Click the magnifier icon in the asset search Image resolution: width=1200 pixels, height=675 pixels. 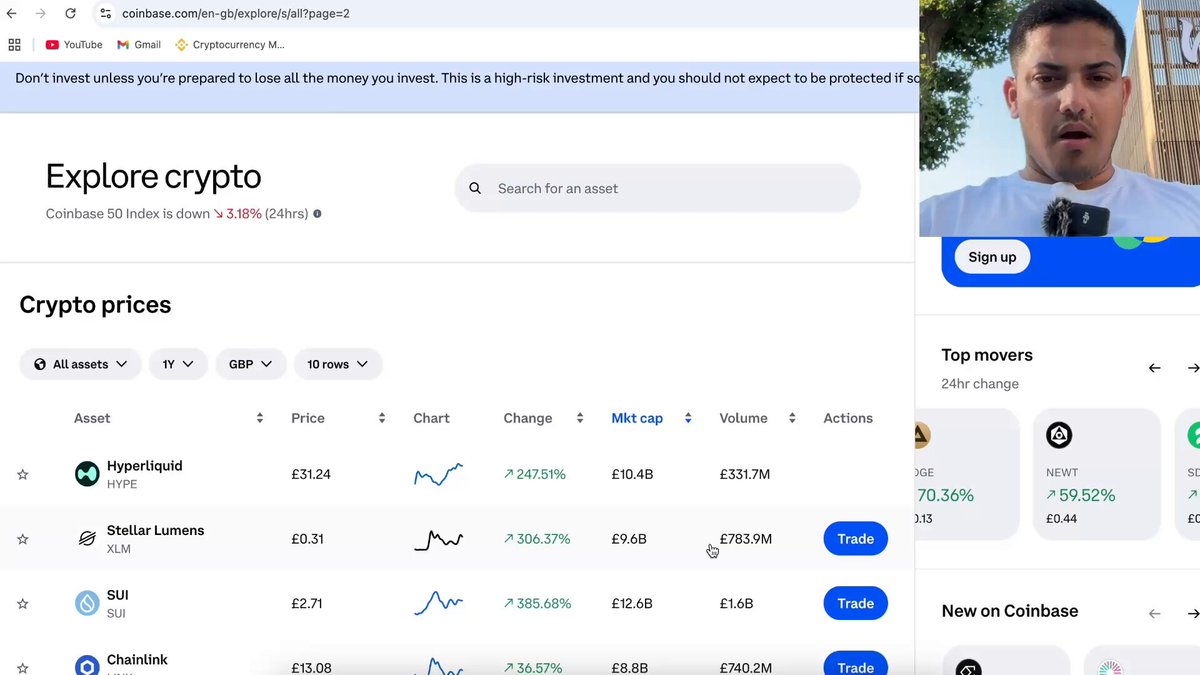[x=476, y=188]
